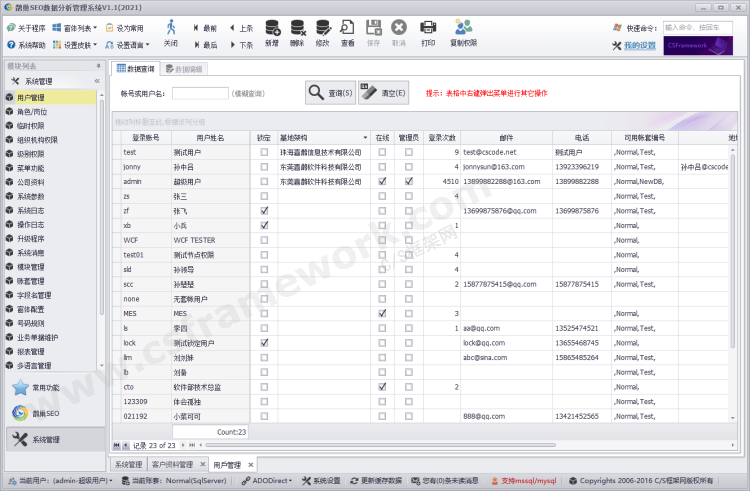Click first-record button in grid navigator
Image resolution: width=750 pixels, height=491 pixels.
tap(116, 445)
